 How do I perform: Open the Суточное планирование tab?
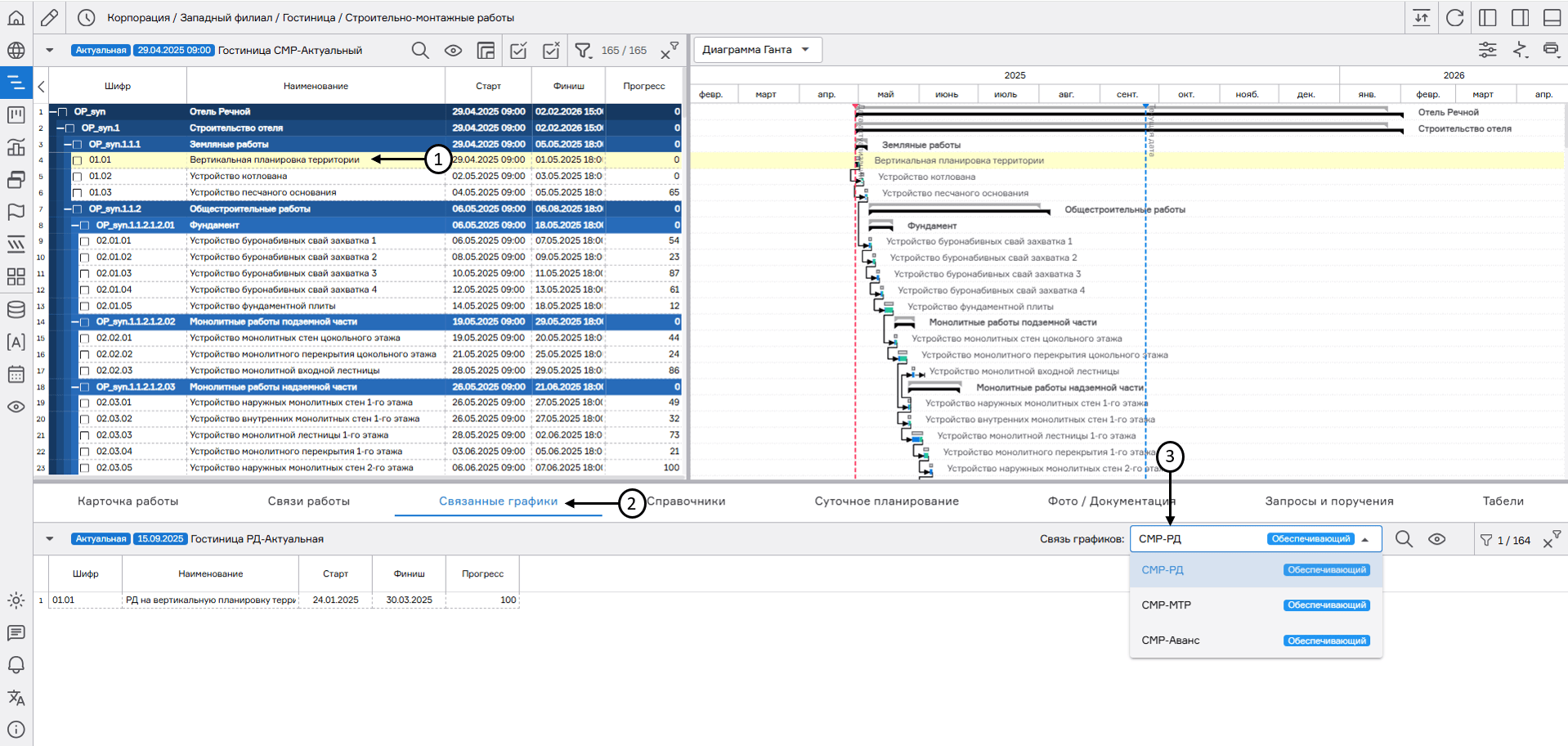click(x=886, y=501)
